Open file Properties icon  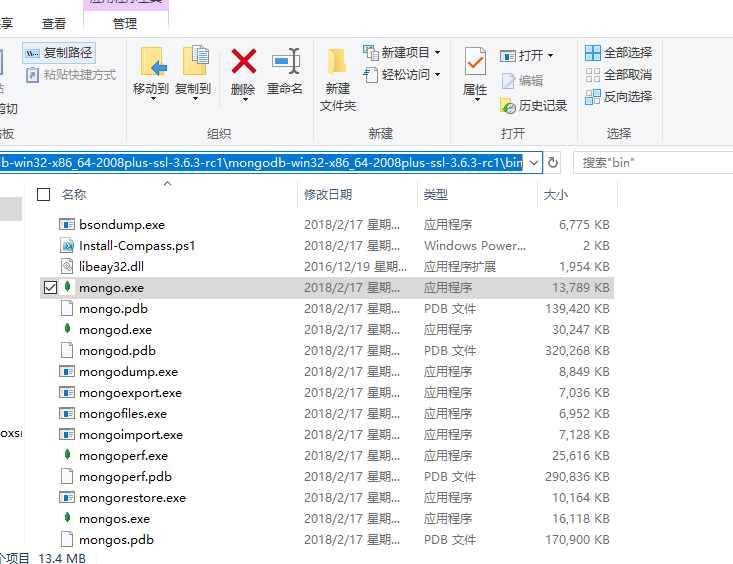475,61
